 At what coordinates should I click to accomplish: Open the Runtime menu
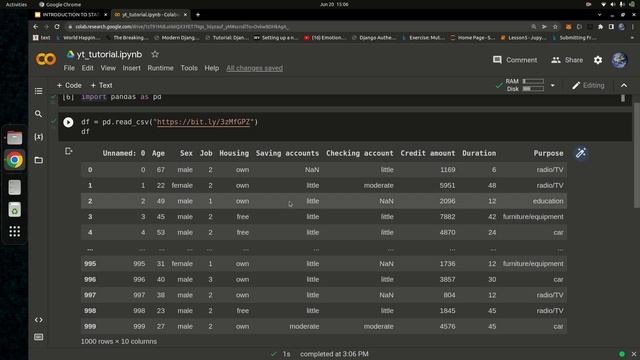160,68
